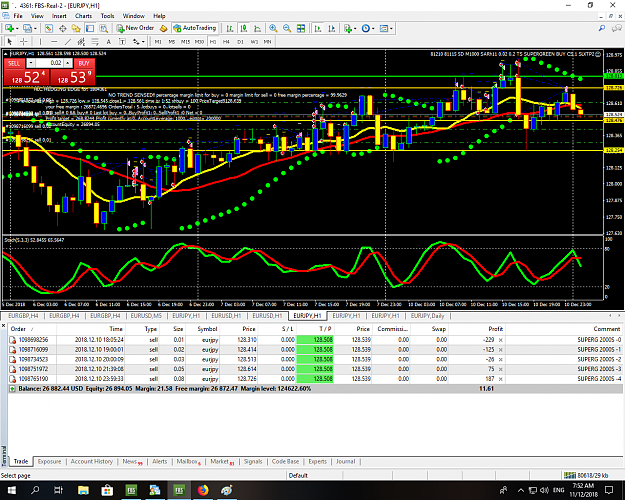Select the order row 1098734523
The height and width of the screenshot is (500, 625).
(314, 359)
